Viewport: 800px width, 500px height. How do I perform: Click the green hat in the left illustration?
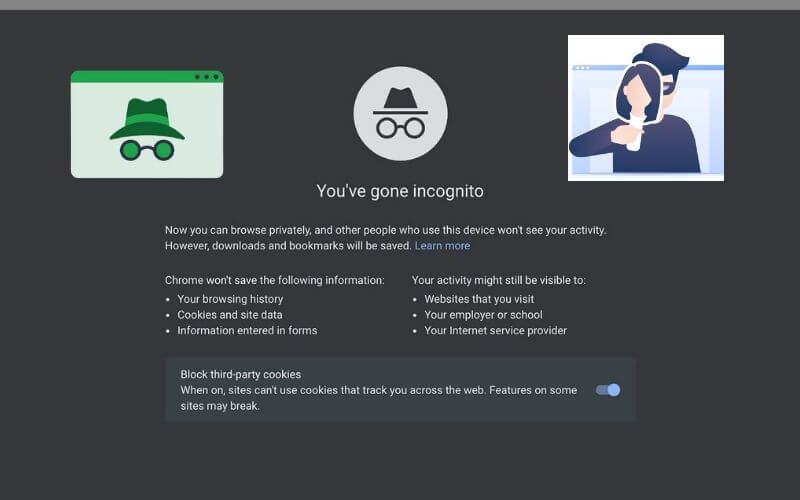coord(147,118)
